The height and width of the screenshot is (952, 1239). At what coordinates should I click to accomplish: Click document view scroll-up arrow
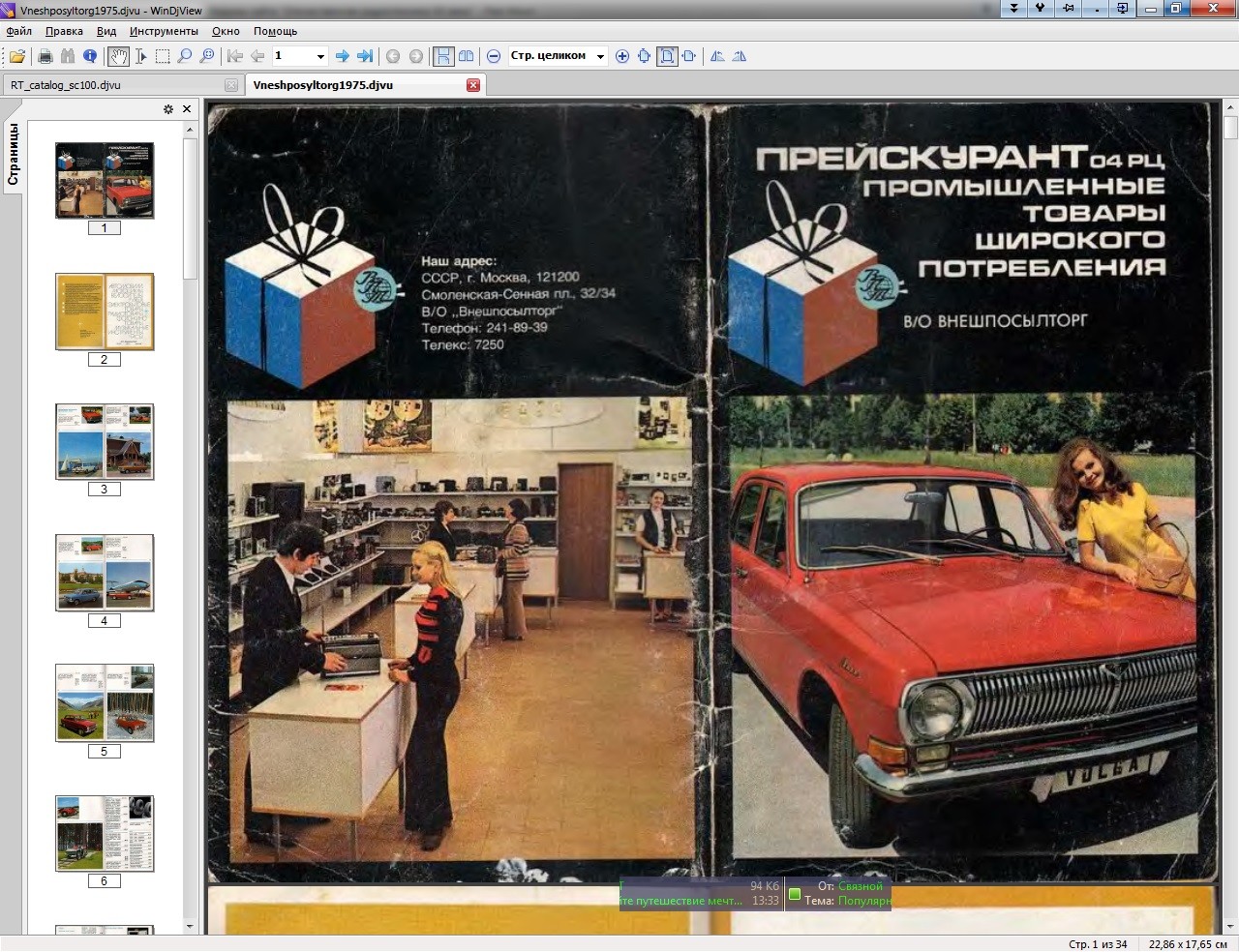click(x=1230, y=106)
